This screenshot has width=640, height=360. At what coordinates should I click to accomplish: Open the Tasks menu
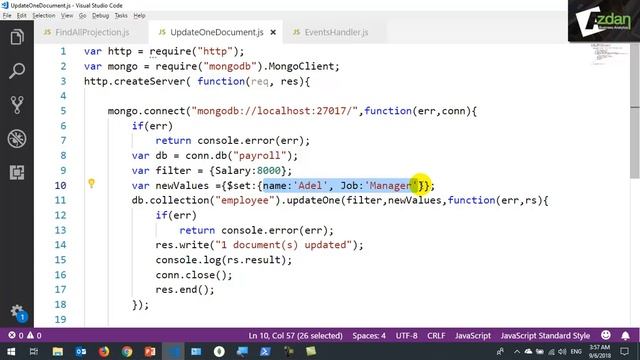121,16
